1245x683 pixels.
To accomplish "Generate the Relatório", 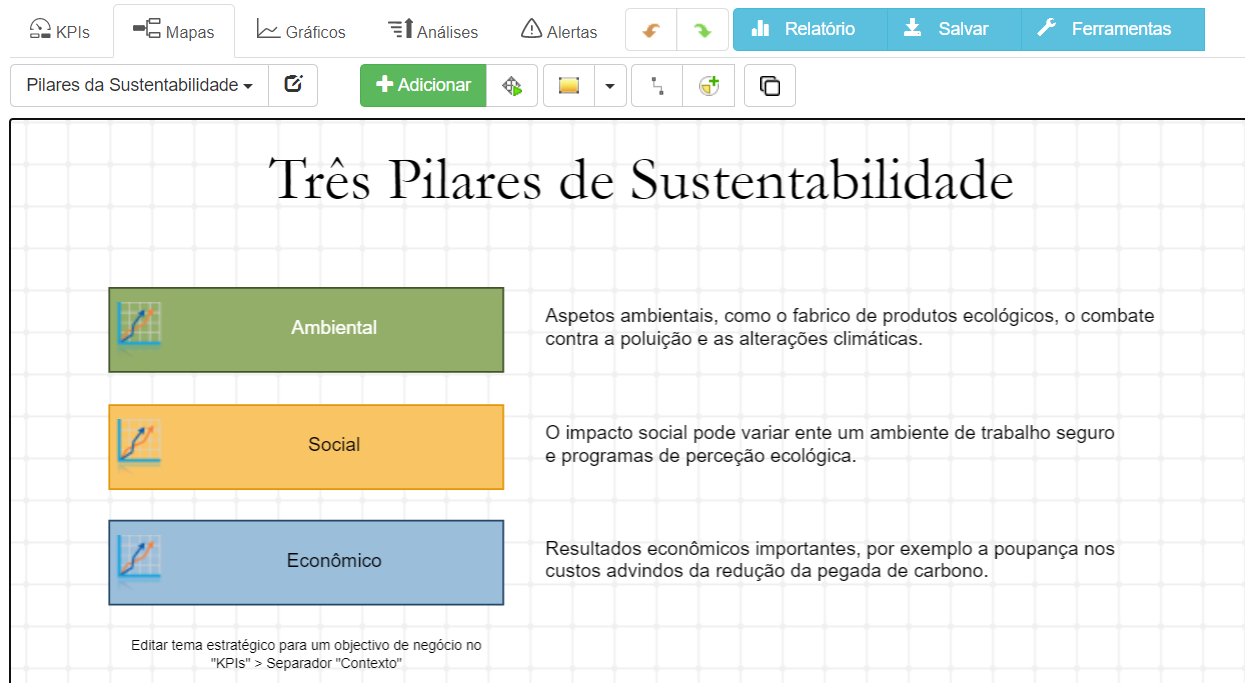I will coord(809,30).
